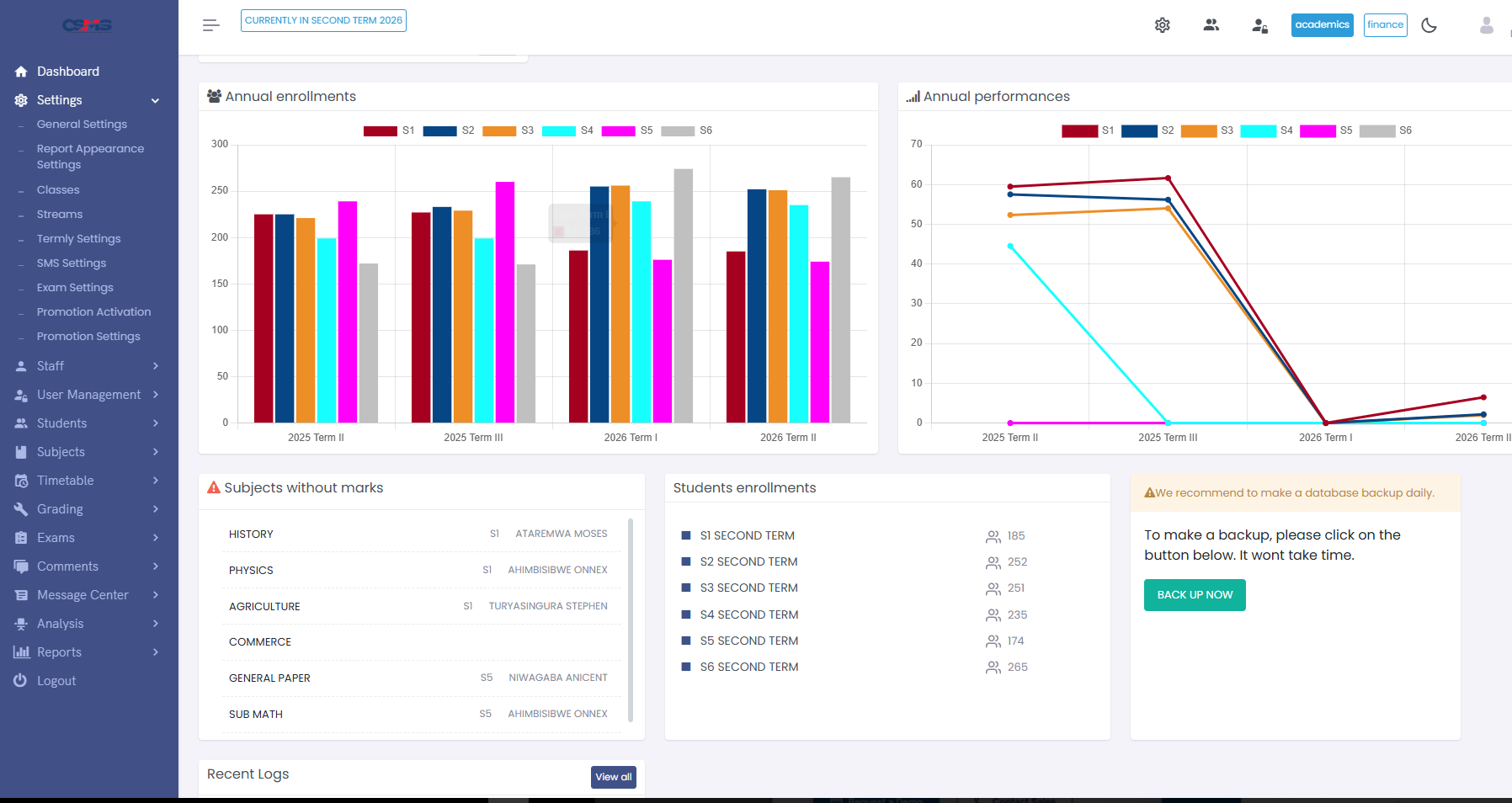1512x803 pixels.
Task: Click the Logout power icon
Action: tap(20, 680)
